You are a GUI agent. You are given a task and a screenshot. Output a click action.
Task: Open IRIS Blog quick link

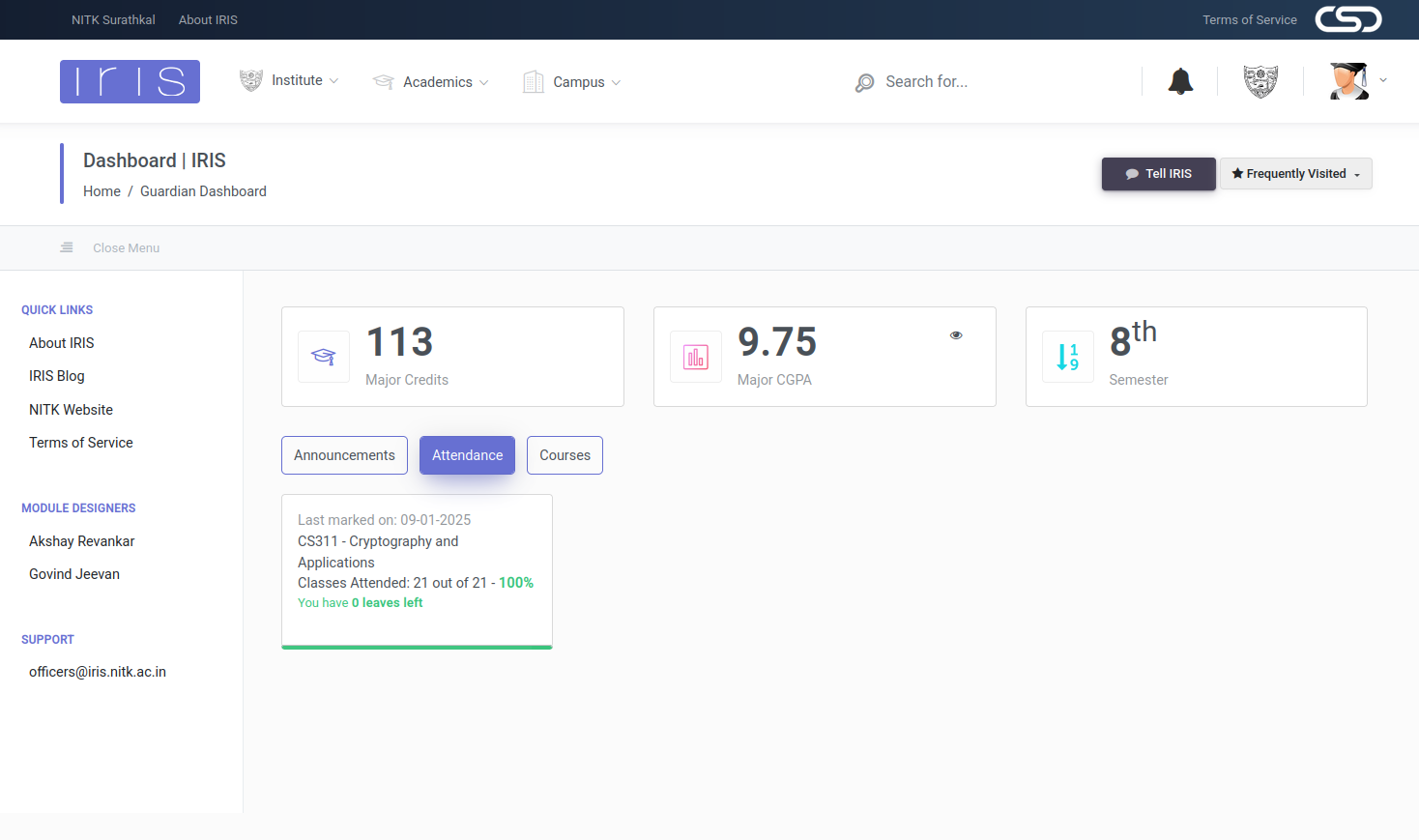click(57, 376)
